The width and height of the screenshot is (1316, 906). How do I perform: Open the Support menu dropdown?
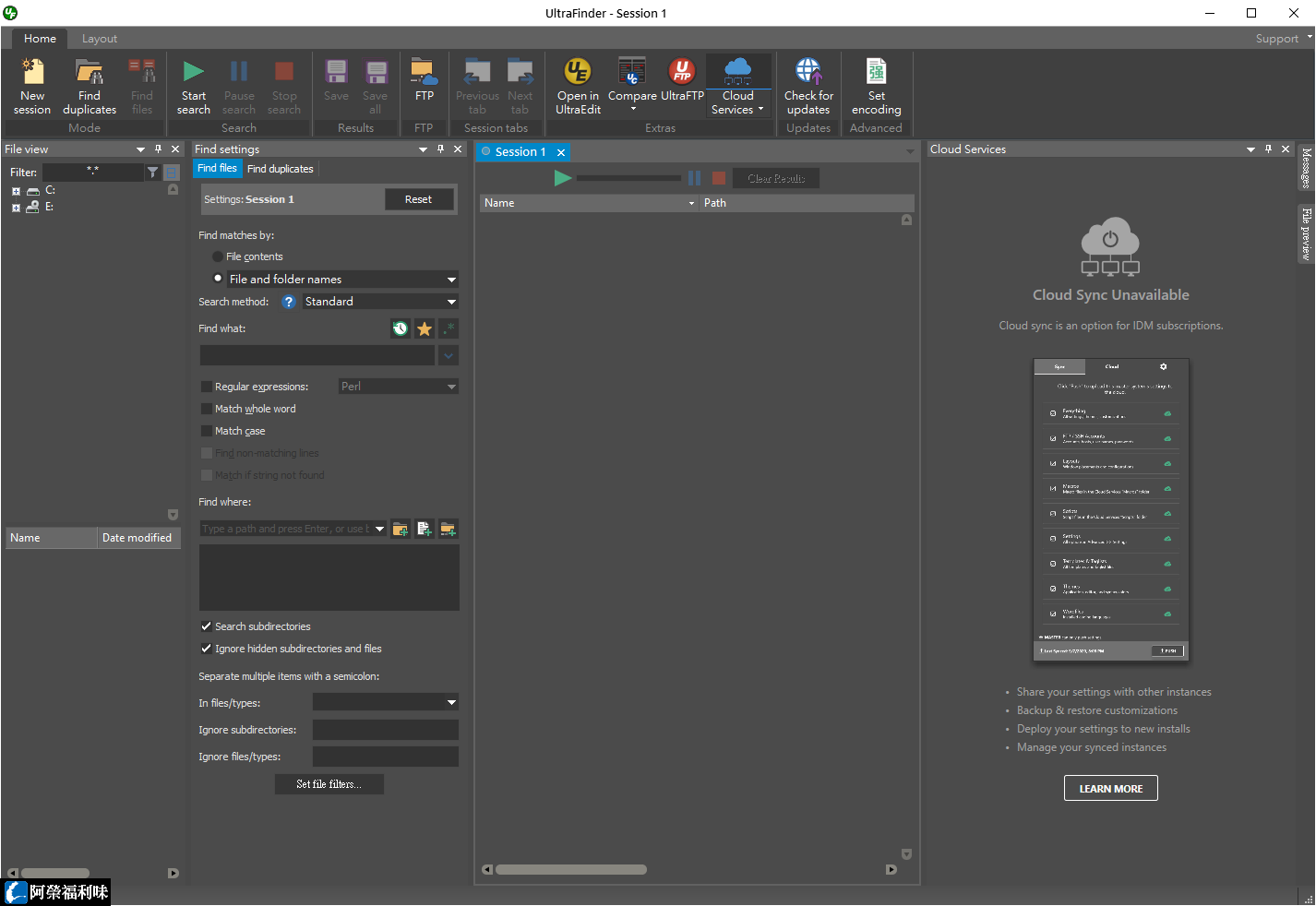point(1284,39)
